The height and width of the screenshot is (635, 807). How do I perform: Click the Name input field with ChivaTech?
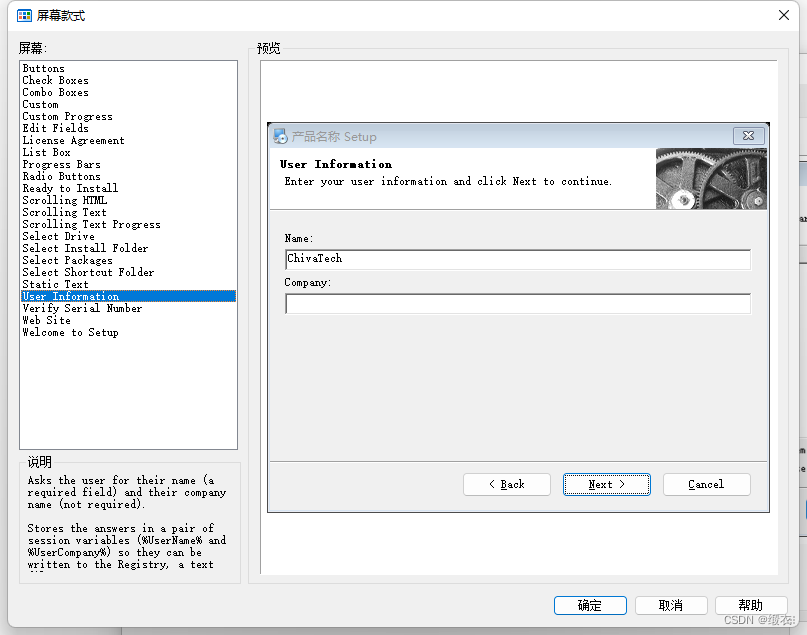[518, 259]
